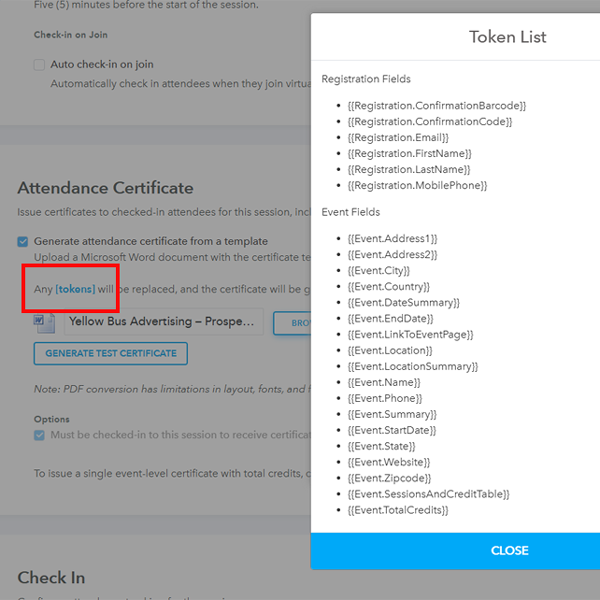Screen dimensions: 600x600
Task: Select the Registration.MobilePhone token
Action: (x=417, y=185)
